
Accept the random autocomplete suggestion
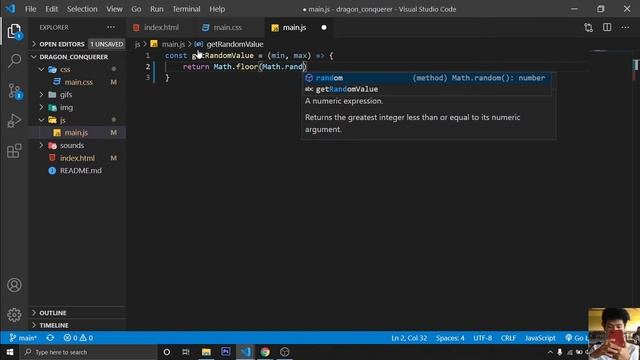427,78
